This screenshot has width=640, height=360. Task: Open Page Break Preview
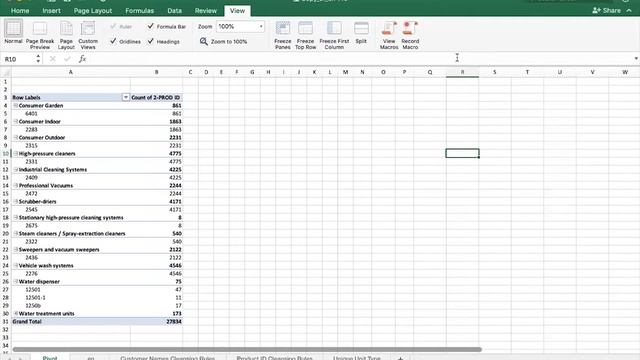(40, 36)
